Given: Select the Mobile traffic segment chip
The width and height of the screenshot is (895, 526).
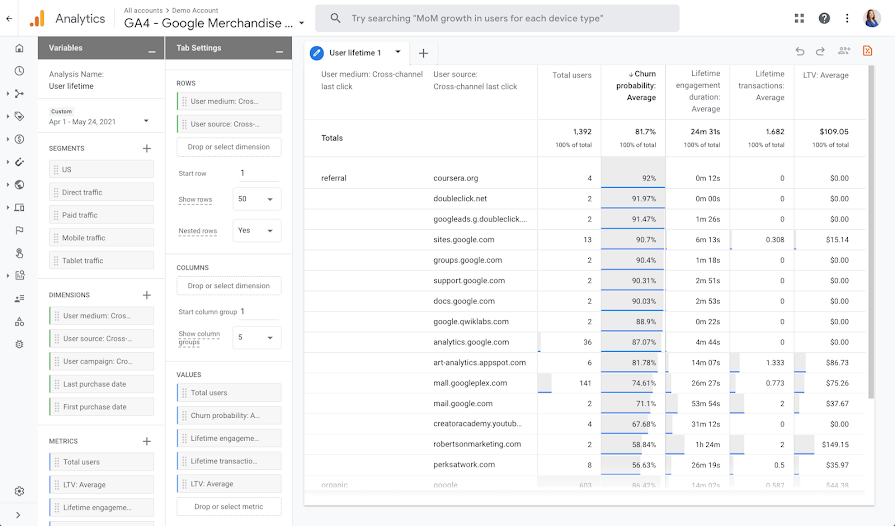Looking at the screenshot, I should [x=102, y=238].
